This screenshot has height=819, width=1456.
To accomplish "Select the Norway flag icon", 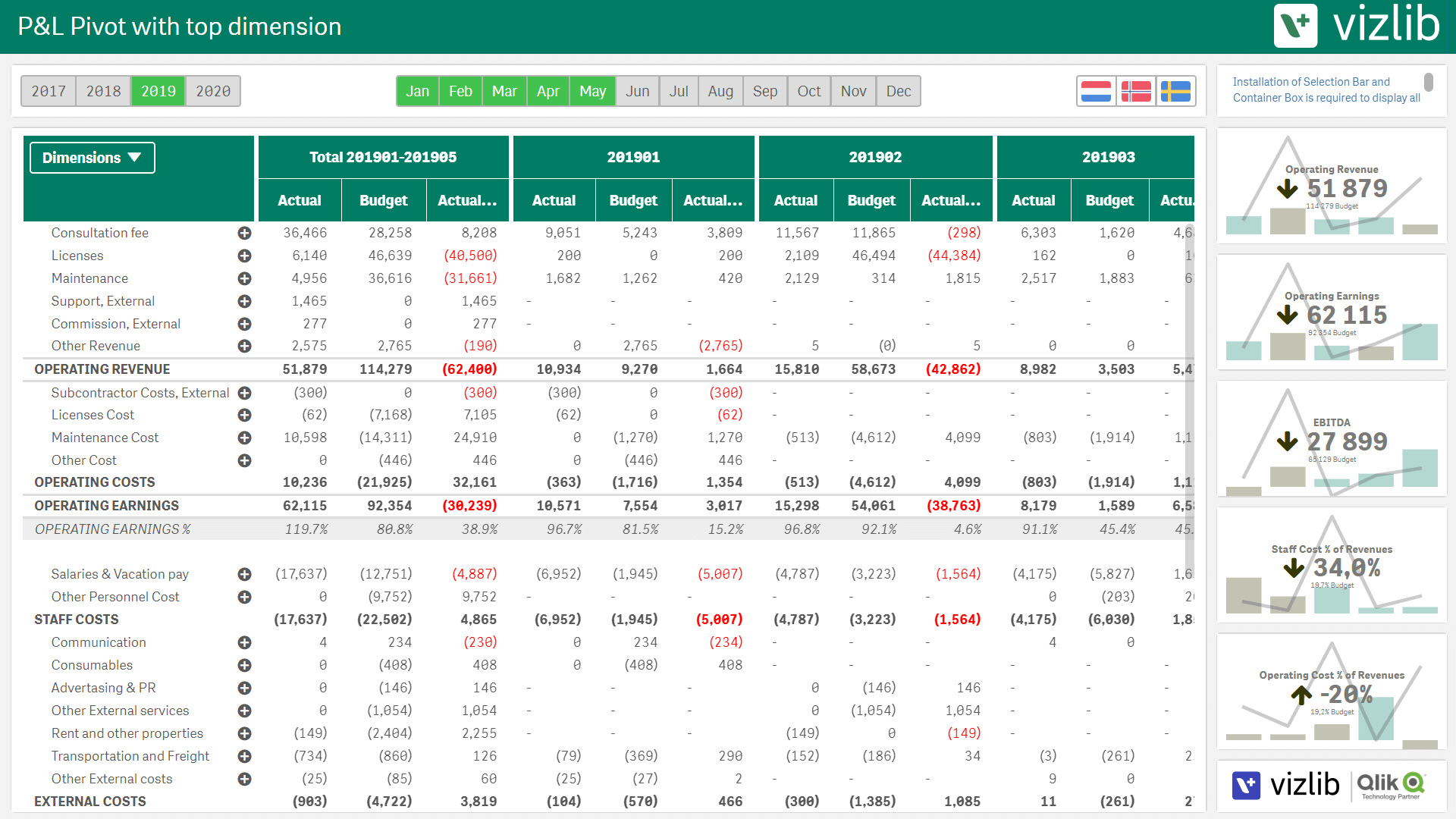I will point(1136,91).
